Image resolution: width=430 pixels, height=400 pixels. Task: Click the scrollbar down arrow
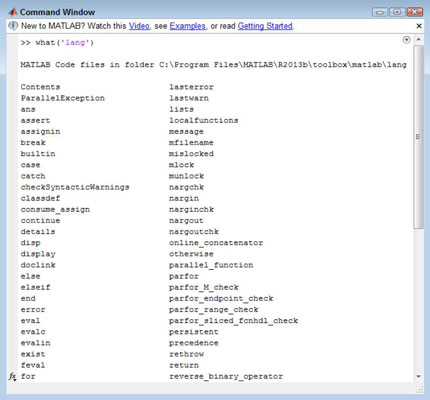(418, 376)
